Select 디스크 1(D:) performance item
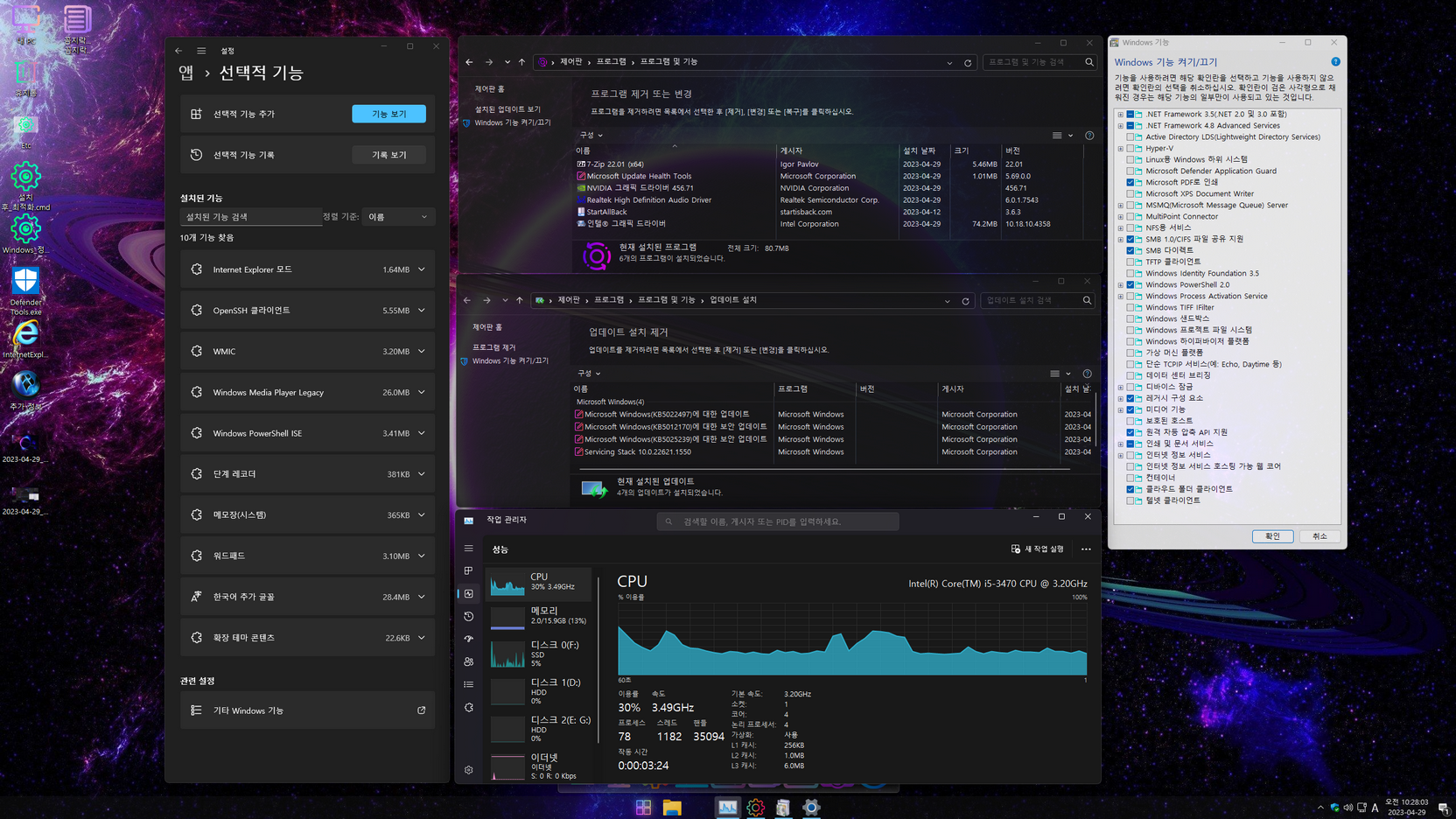The height and width of the screenshot is (819, 1456). [540, 691]
